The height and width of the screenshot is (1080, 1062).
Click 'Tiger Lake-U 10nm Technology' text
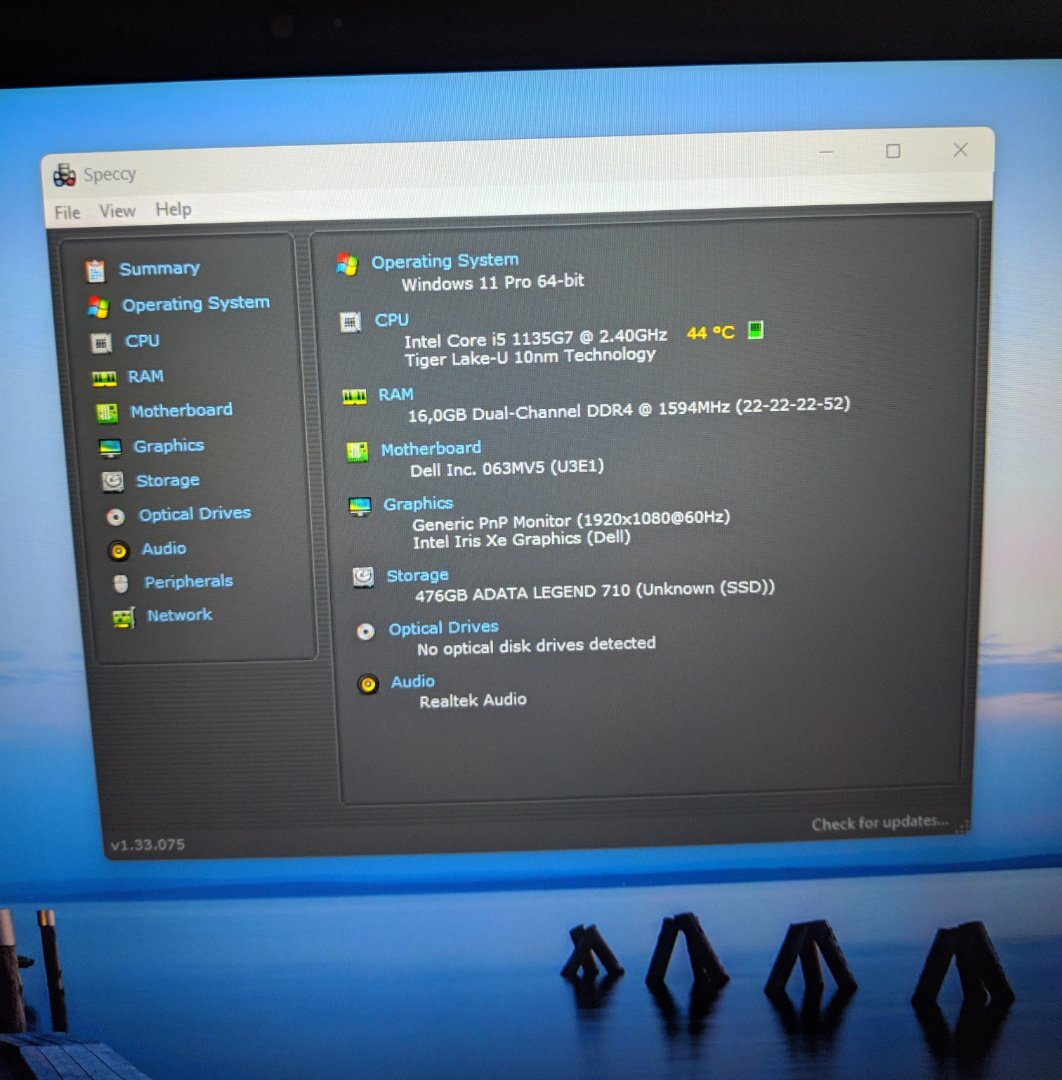point(530,357)
